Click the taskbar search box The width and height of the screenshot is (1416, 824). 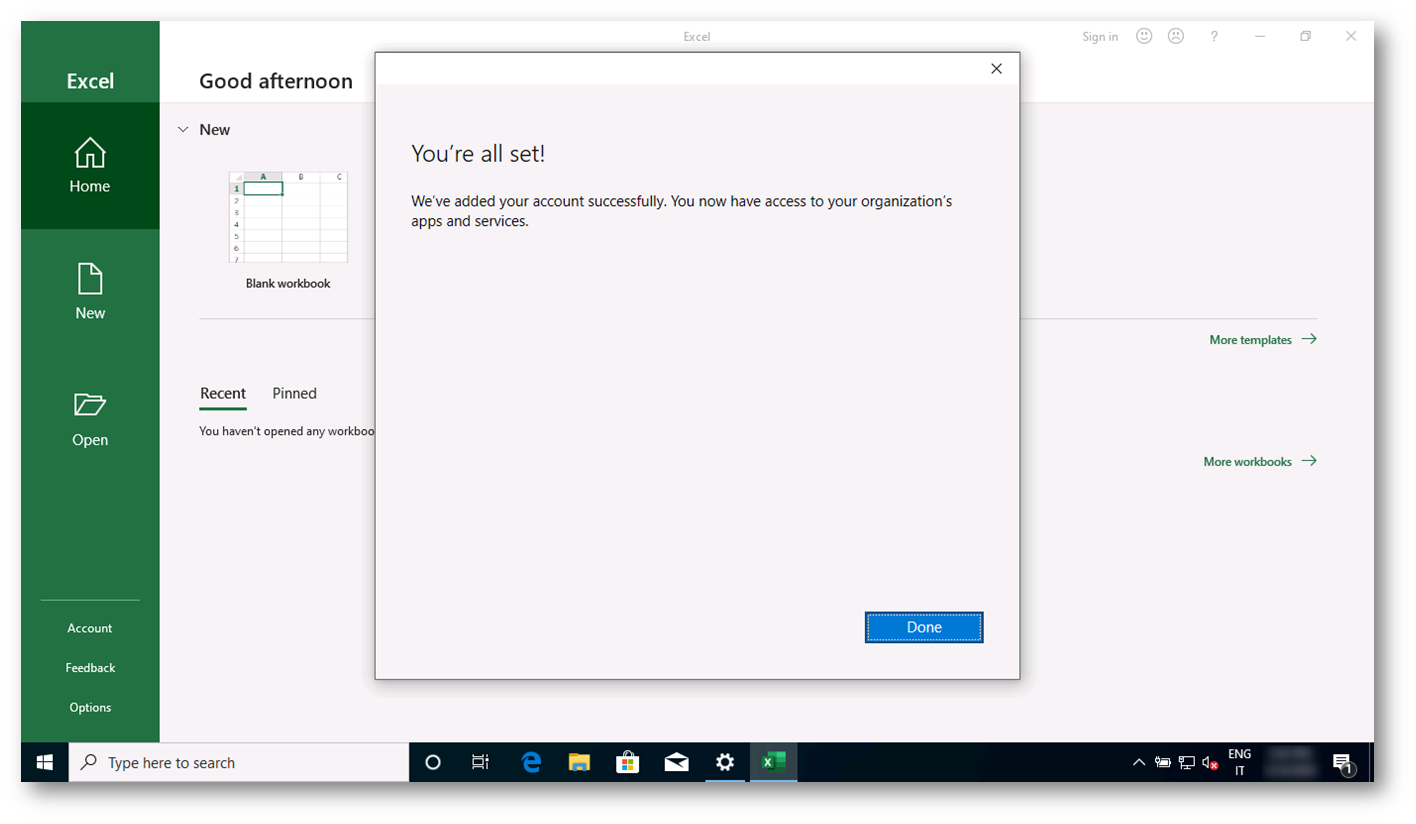239,762
